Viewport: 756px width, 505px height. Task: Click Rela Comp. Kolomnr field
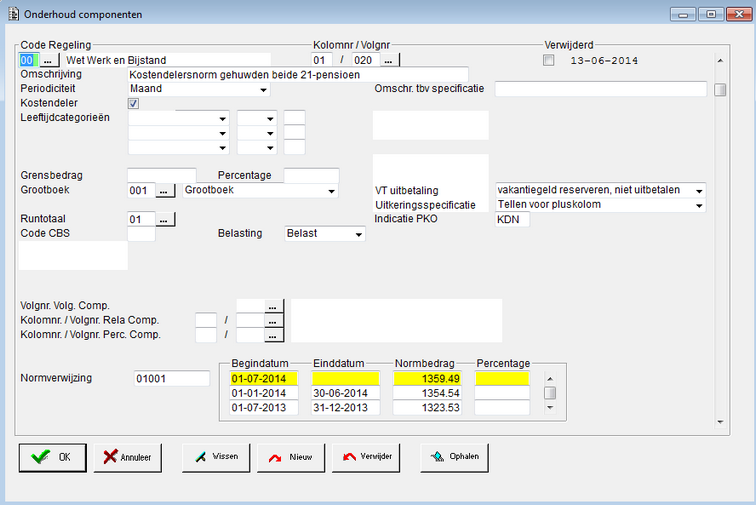206,321
